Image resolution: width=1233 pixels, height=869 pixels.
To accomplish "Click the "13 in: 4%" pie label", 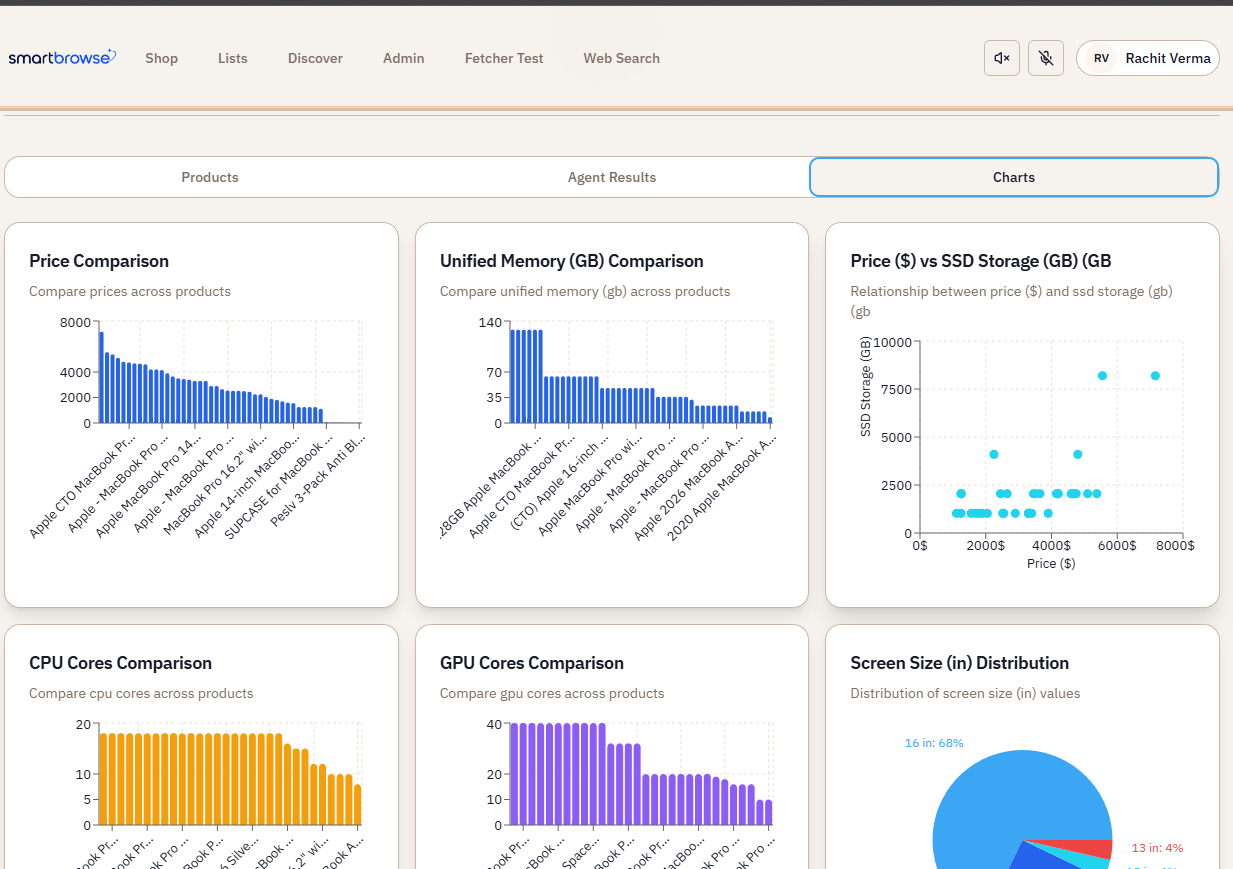I will tap(1157, 848).
